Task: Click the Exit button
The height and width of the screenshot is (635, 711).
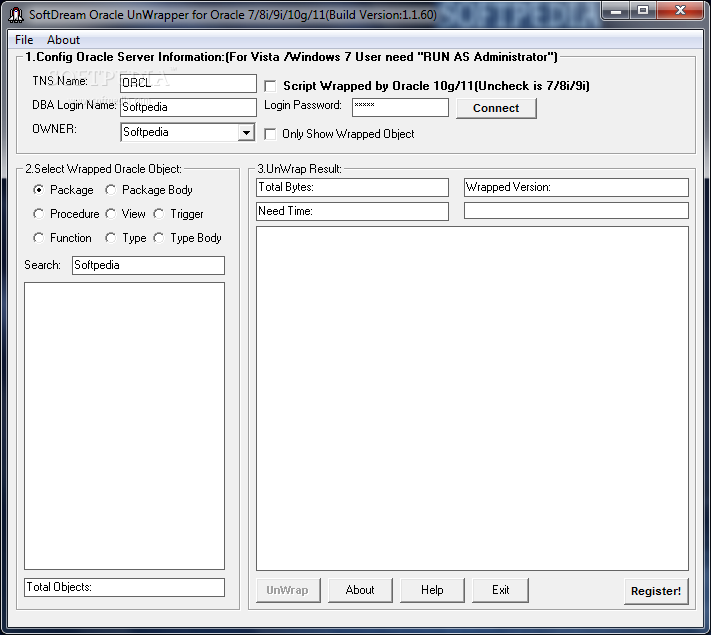Action: point(500,590)
